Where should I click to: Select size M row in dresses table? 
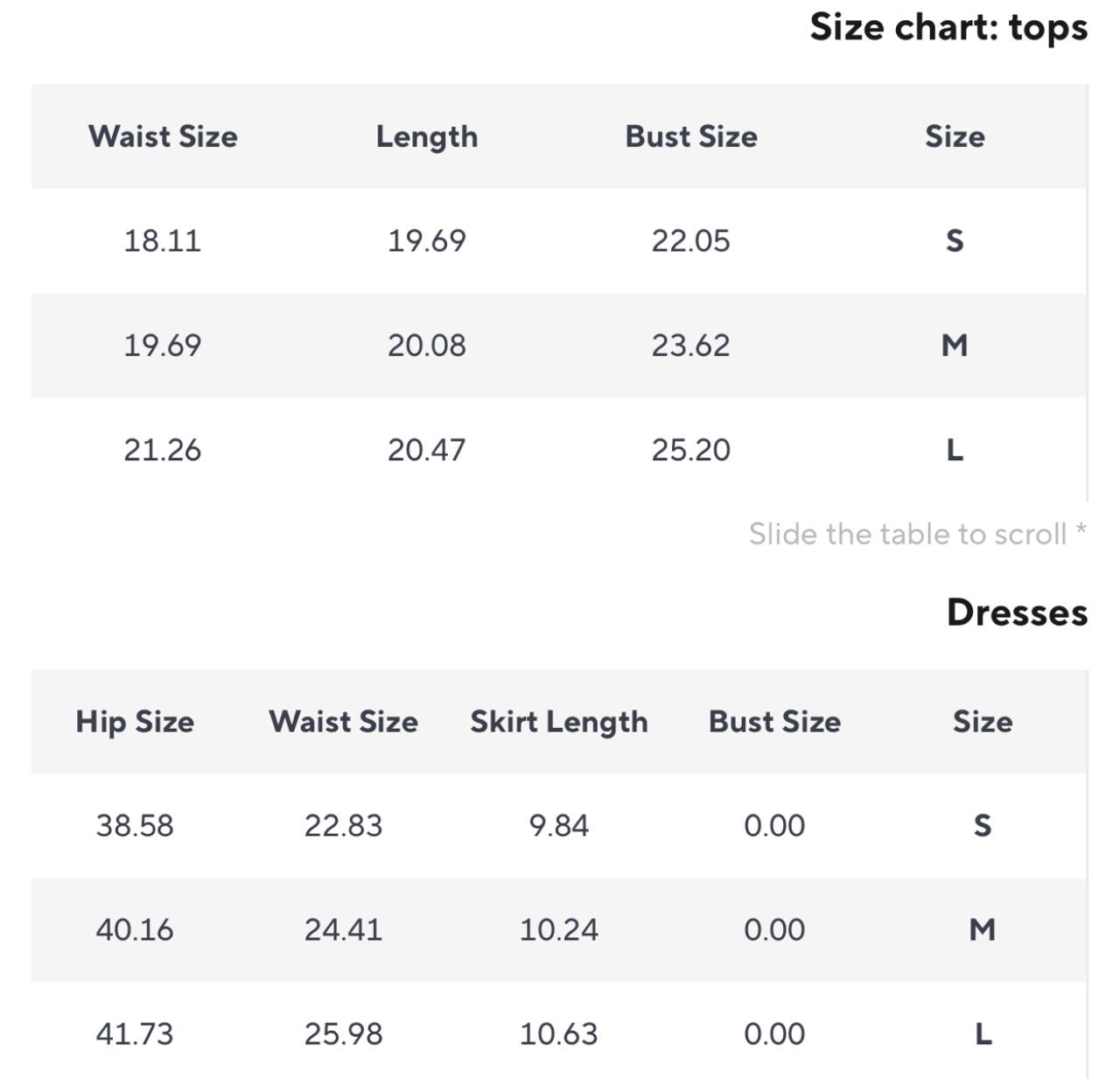click(559, 929)
